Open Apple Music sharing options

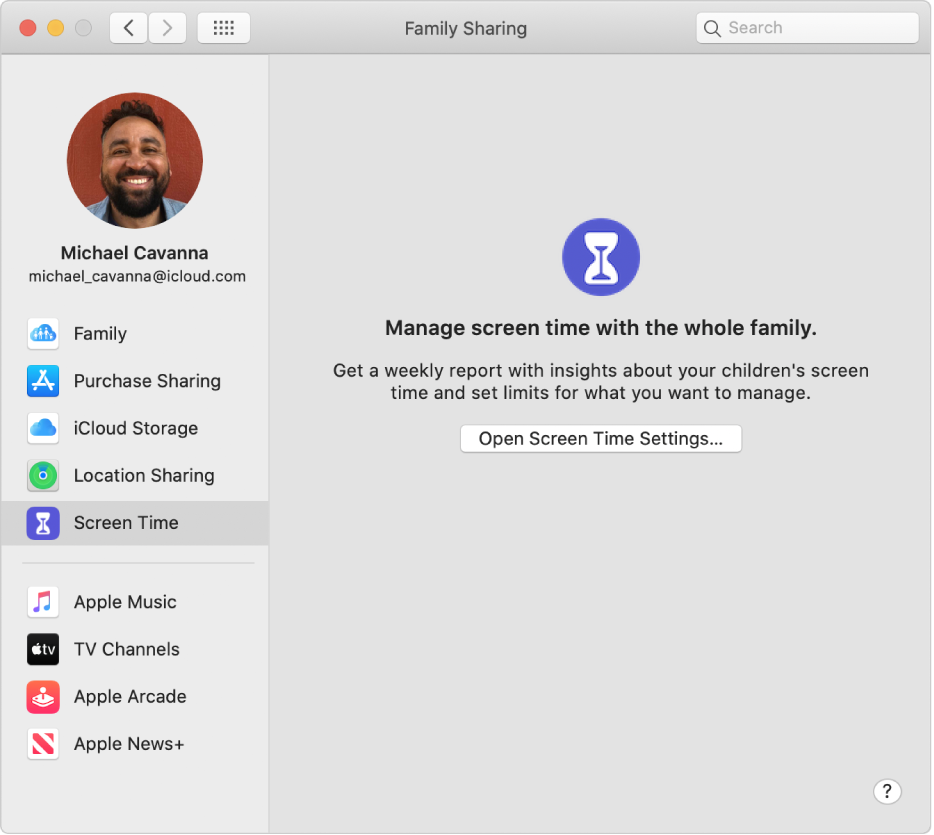(135, 602)
